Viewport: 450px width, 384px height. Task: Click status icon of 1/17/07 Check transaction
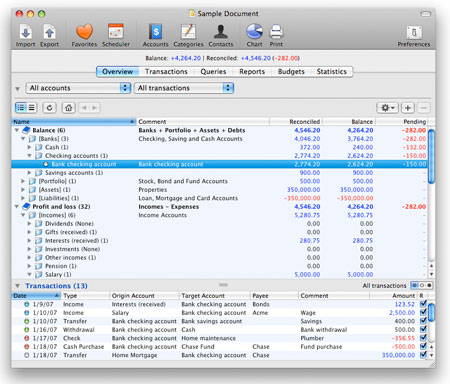pos(27,338)
